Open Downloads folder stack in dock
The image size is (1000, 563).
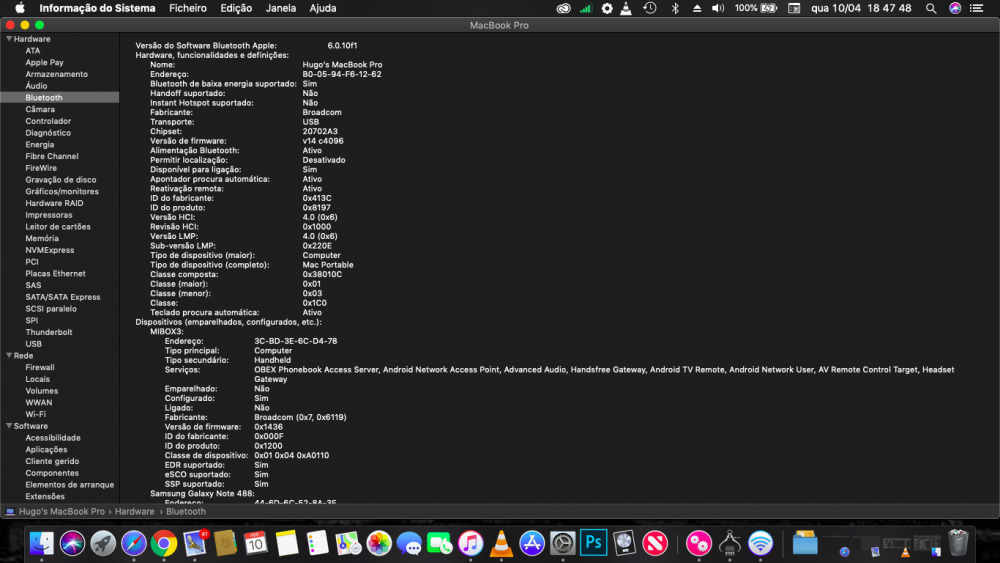(x=805, y=543)
